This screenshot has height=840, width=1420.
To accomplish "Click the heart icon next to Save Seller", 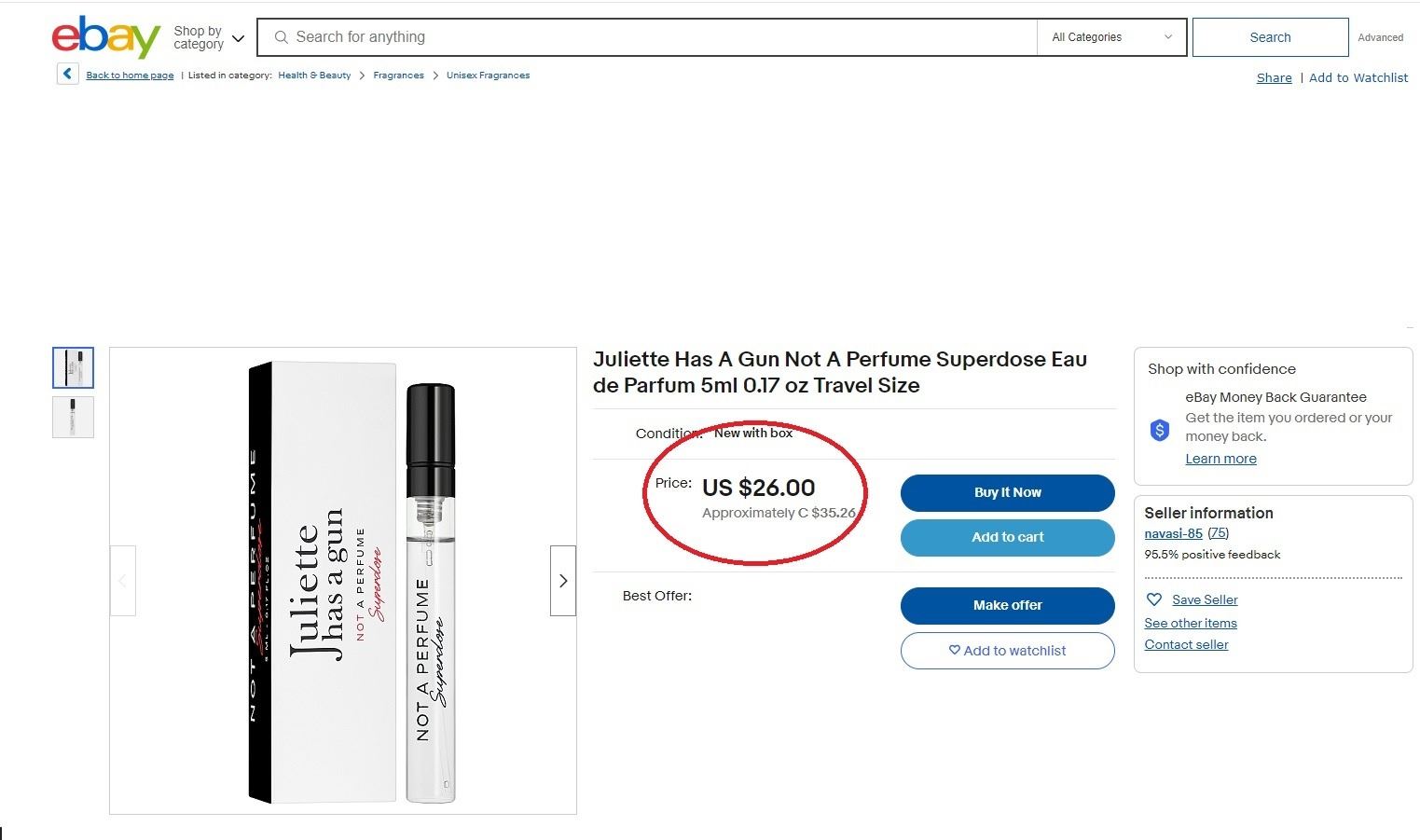I will click(1154, 599).
